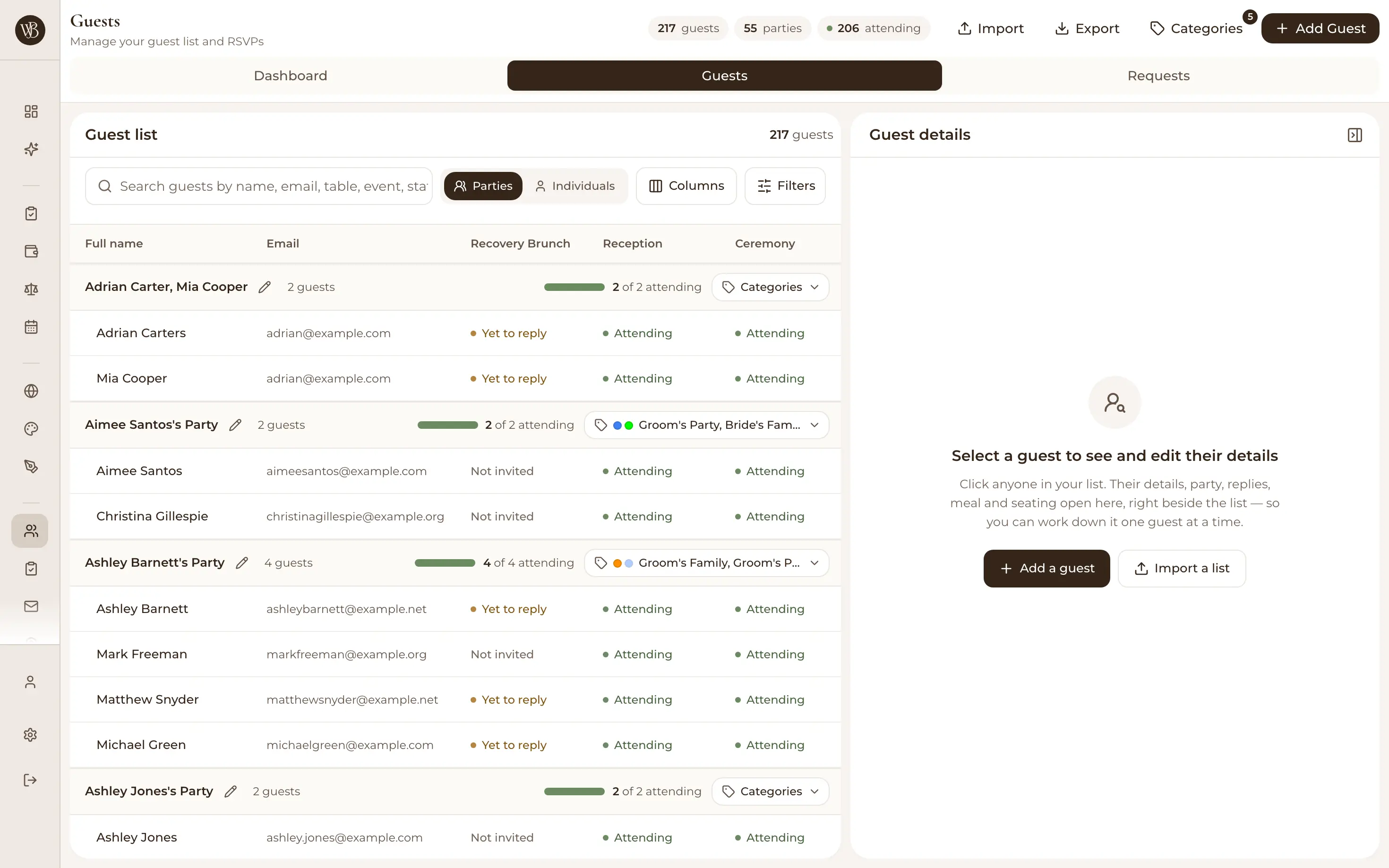Collapse the Guest details panel icon
This screenshot has width=1389, height=868.
(x=1355, y=135)
